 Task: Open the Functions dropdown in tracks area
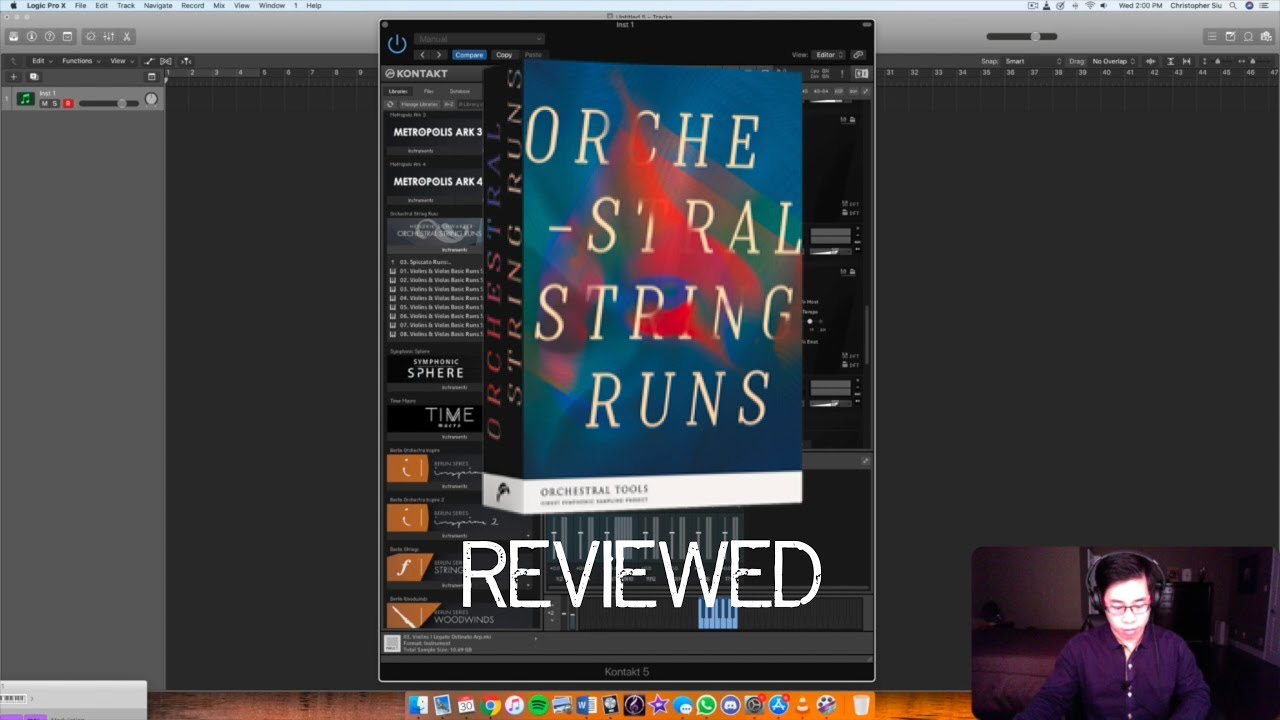tap(80, 61)
